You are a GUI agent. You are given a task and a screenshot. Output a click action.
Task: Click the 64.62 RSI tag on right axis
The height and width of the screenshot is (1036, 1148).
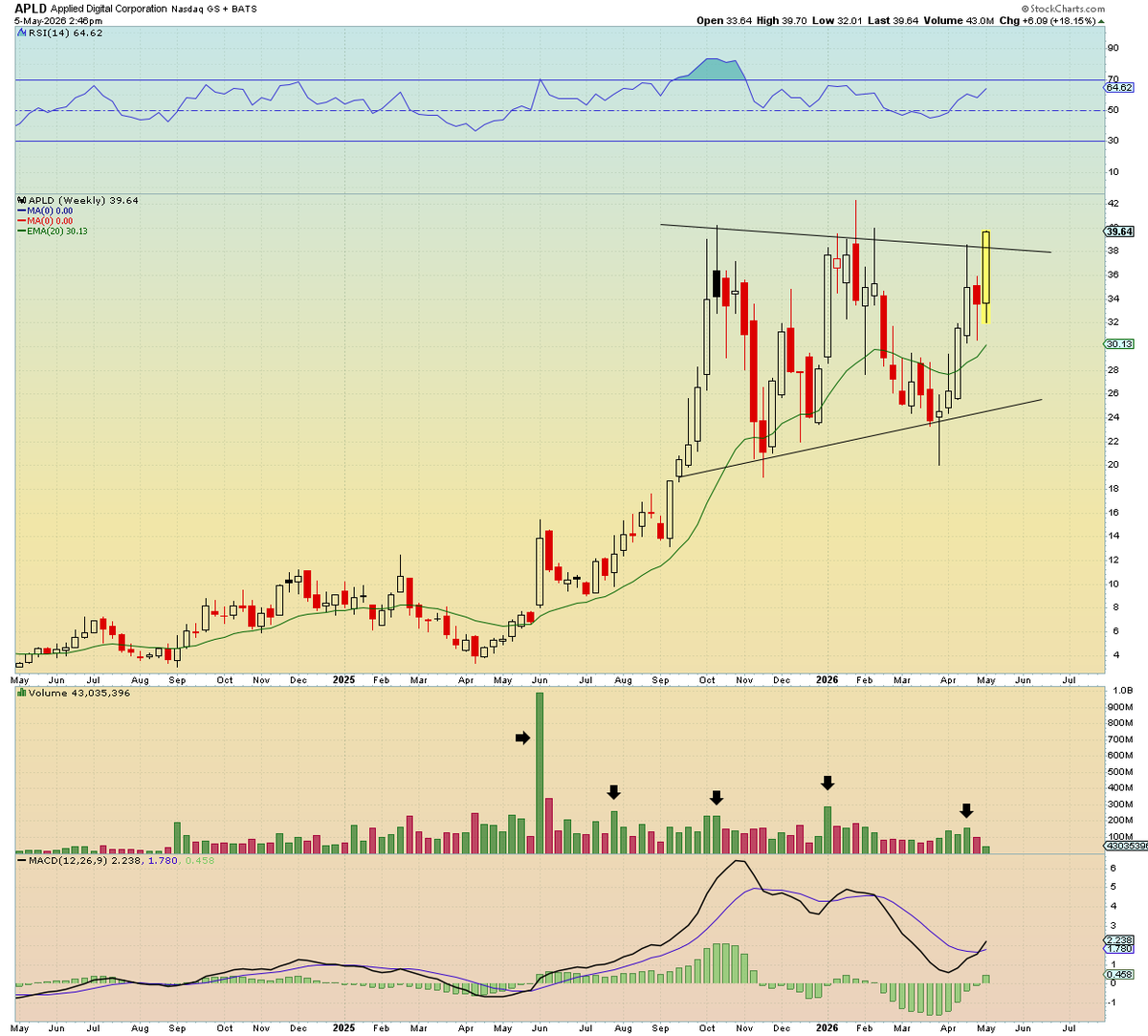click(1118, 87)
